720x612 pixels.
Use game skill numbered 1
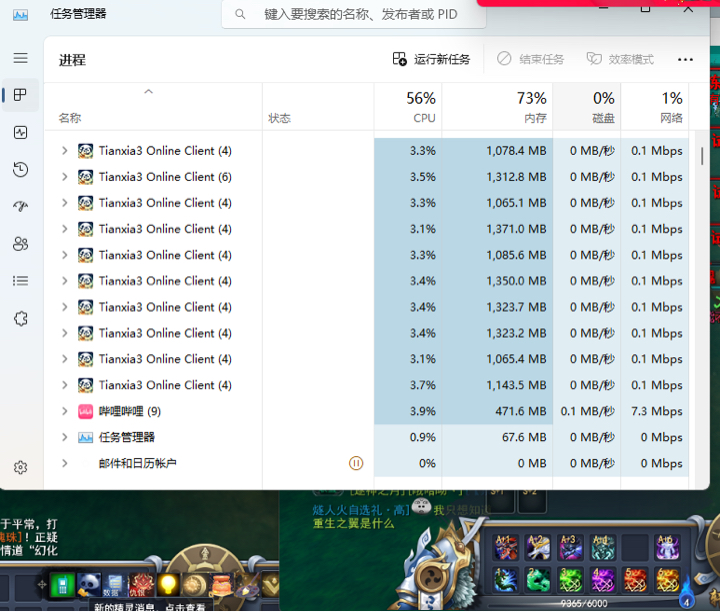506,579
